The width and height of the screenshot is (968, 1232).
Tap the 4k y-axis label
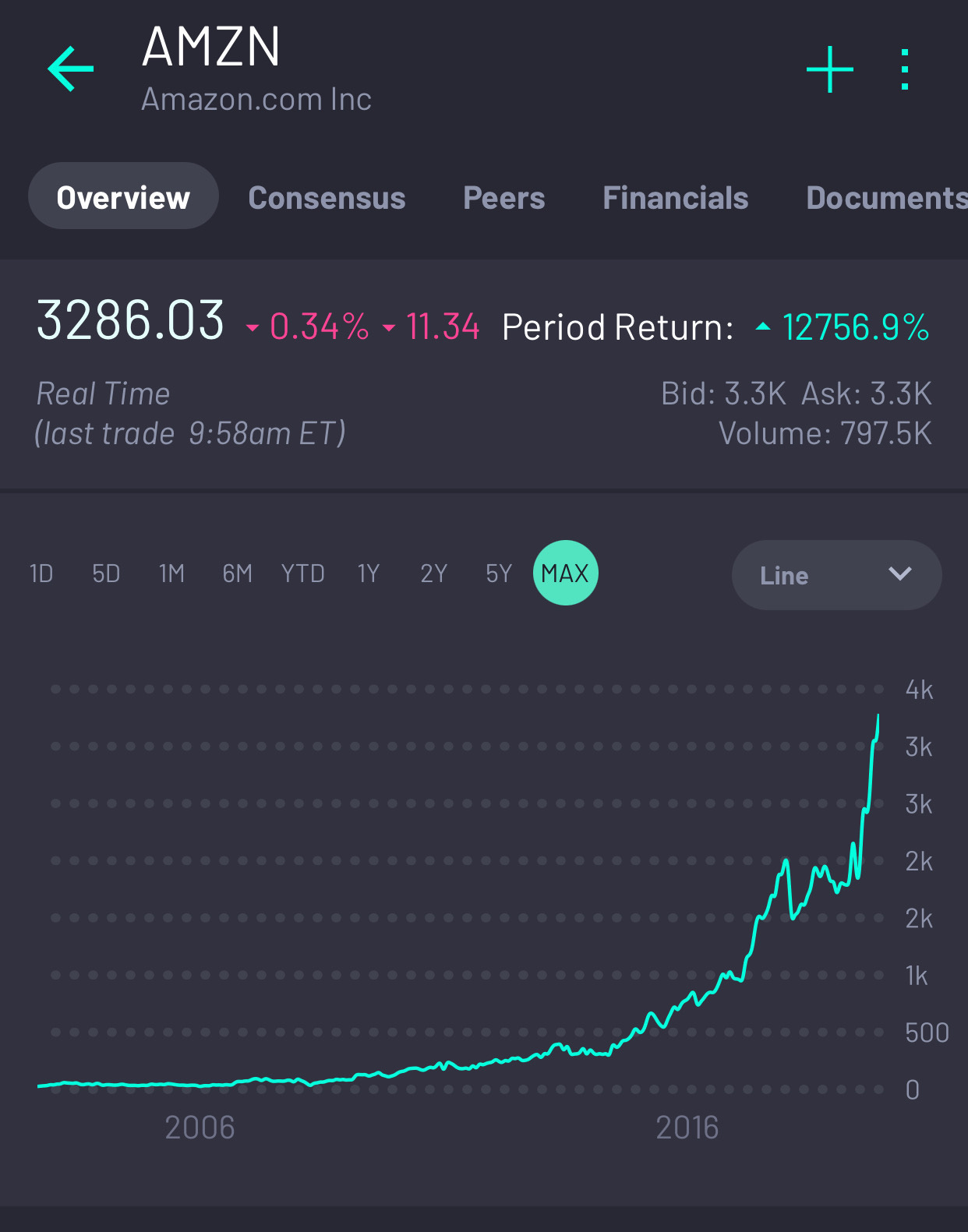tap(919, 690)
